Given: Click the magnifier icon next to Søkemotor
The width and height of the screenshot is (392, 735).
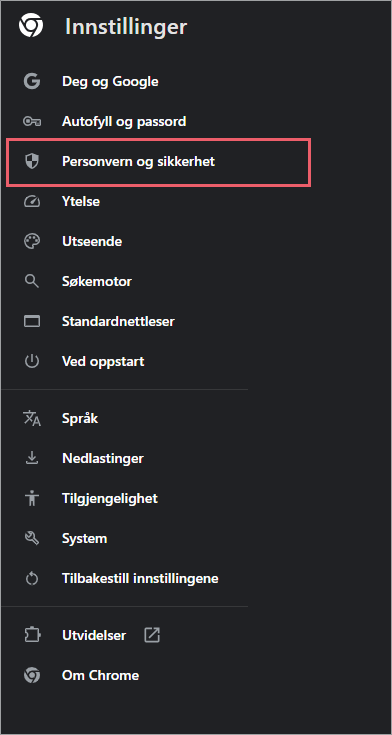Looking at the screenshot, I should pos(32,282).
